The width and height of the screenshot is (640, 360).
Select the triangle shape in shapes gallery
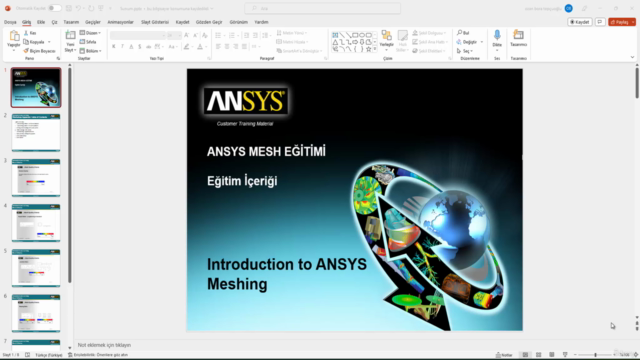click(335, 42)
